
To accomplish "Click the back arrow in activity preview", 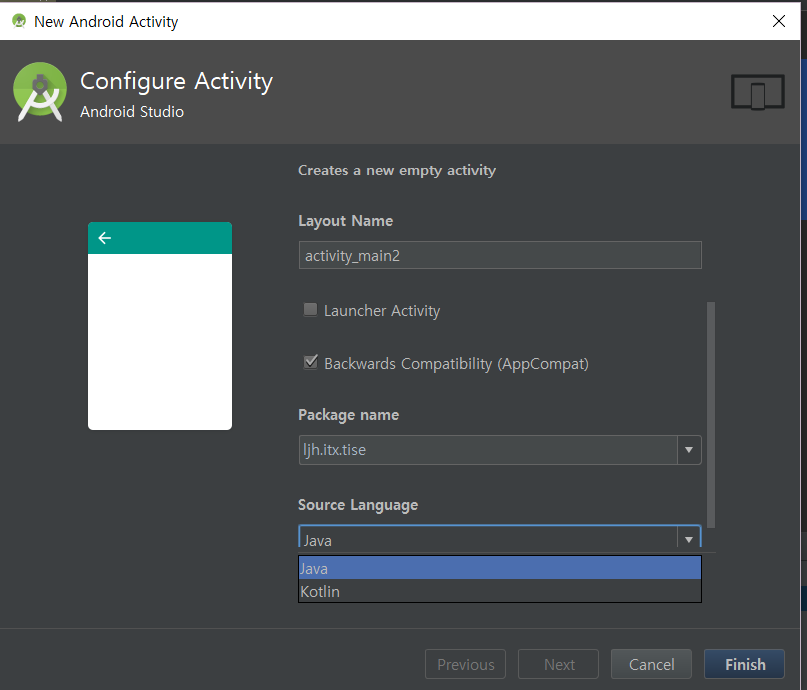I will [105, 238].
